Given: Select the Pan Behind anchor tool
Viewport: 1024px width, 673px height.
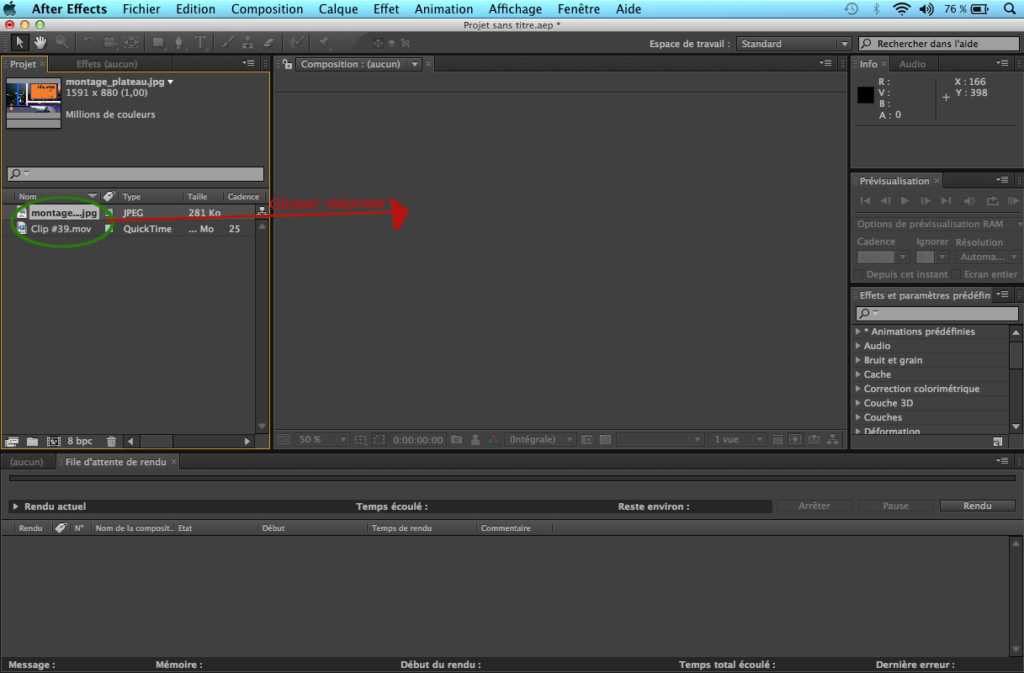Looking at the screenshot, I should [x=131, y=43].
